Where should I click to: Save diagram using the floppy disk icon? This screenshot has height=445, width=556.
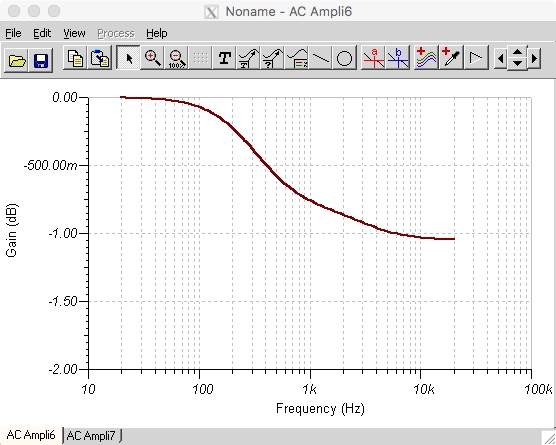(x=41, y=60)
